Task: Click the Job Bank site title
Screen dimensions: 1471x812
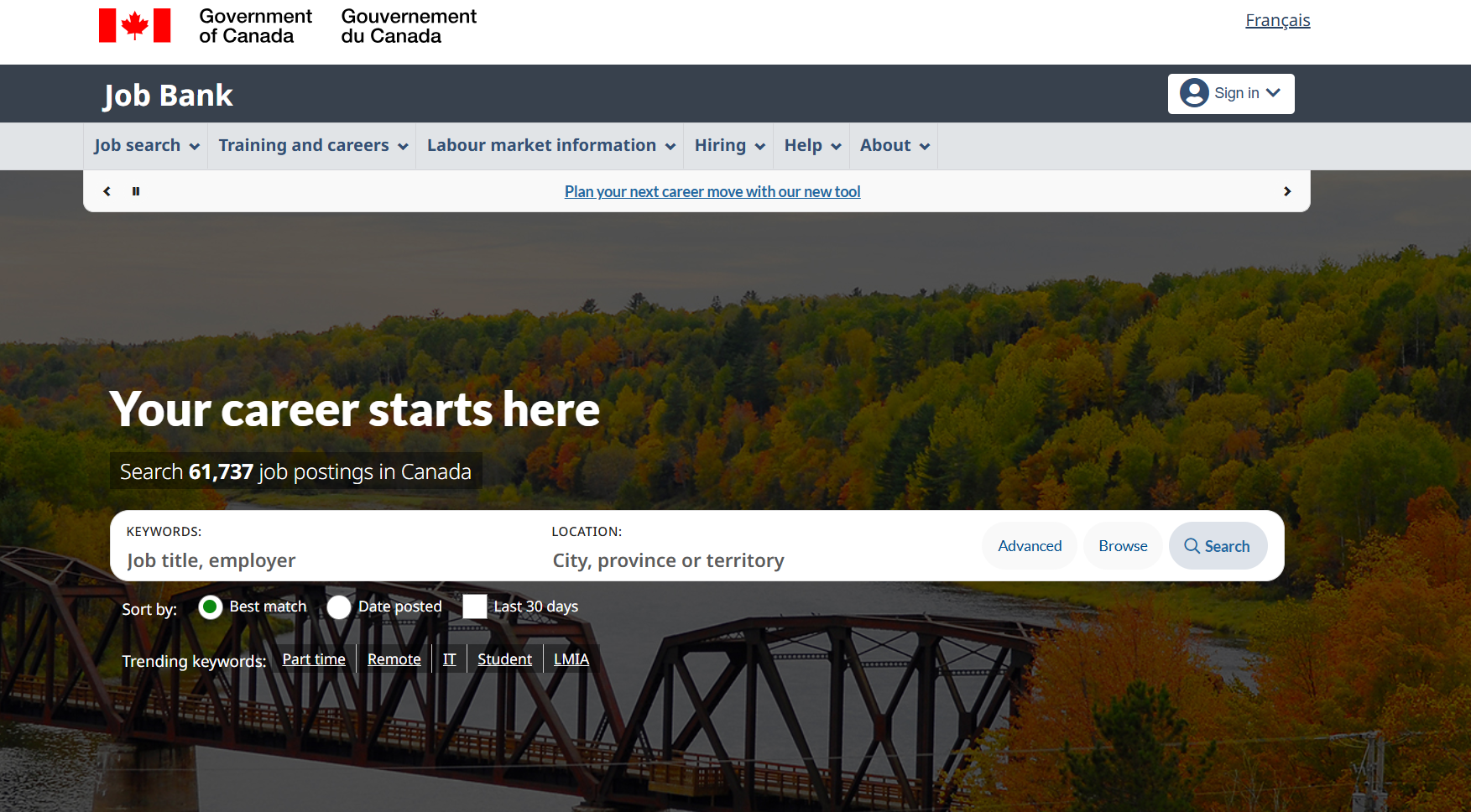Action: click(168, 96)
